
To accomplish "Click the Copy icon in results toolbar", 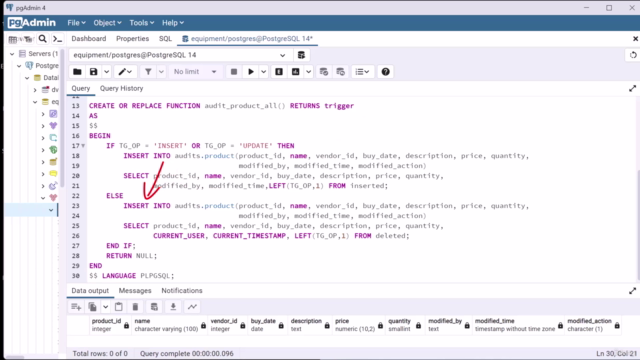I will (93, 307).
